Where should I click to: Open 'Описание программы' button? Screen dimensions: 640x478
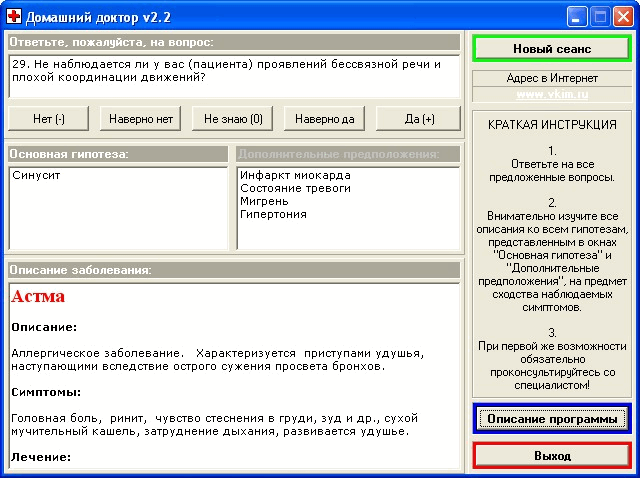click(x=552, y=419)
